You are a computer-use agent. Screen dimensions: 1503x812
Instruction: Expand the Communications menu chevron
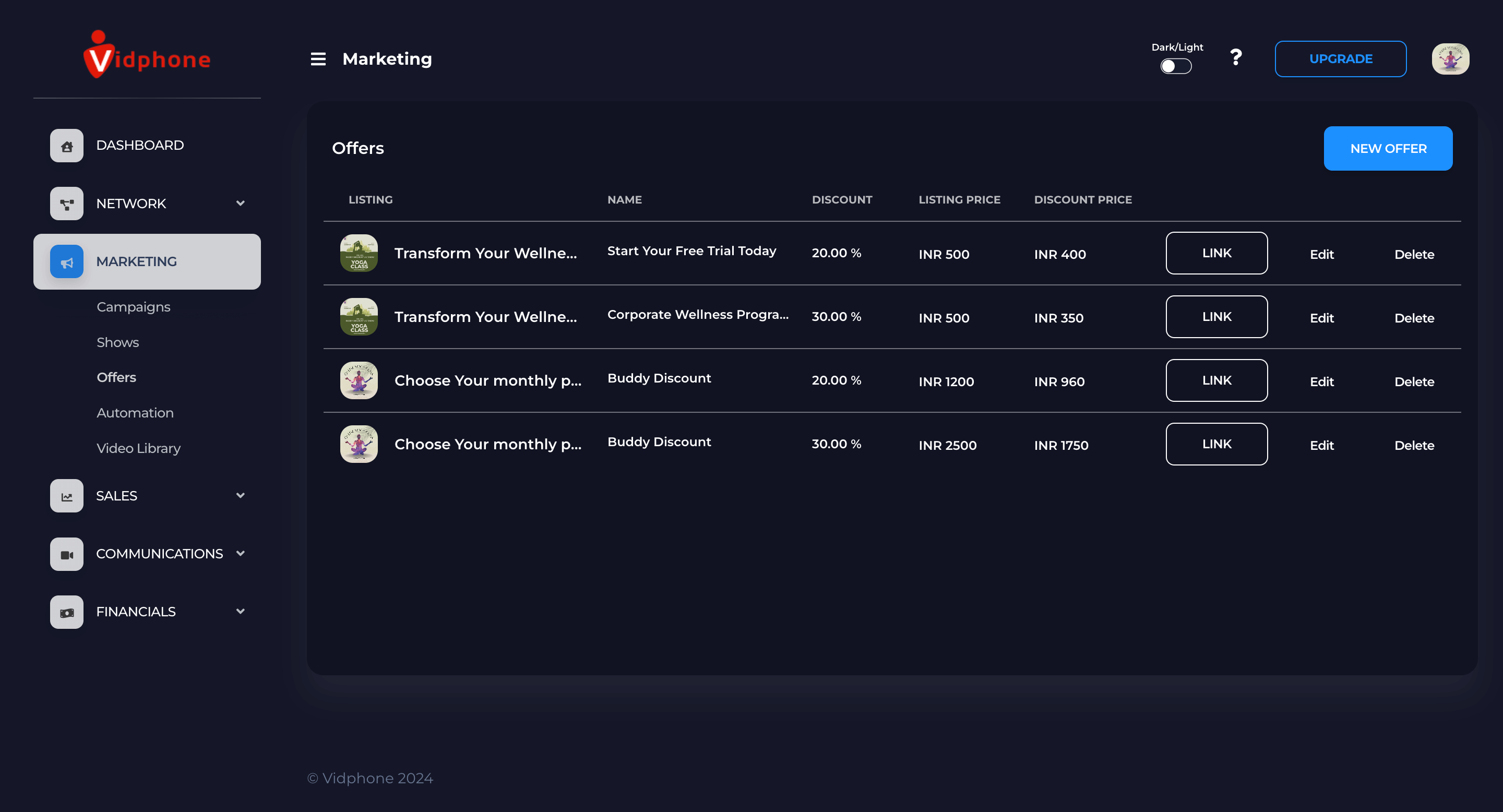click(241, 554)
